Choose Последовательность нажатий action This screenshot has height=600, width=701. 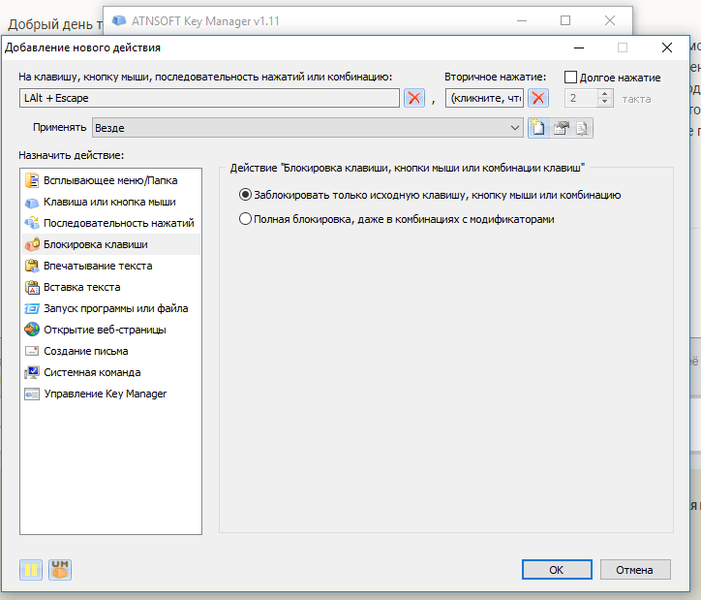point(110,223)
